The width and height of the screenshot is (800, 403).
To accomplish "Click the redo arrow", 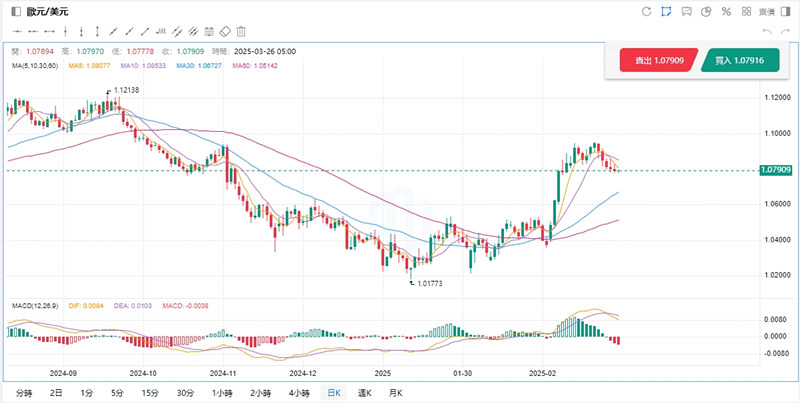I will [785, 32].
